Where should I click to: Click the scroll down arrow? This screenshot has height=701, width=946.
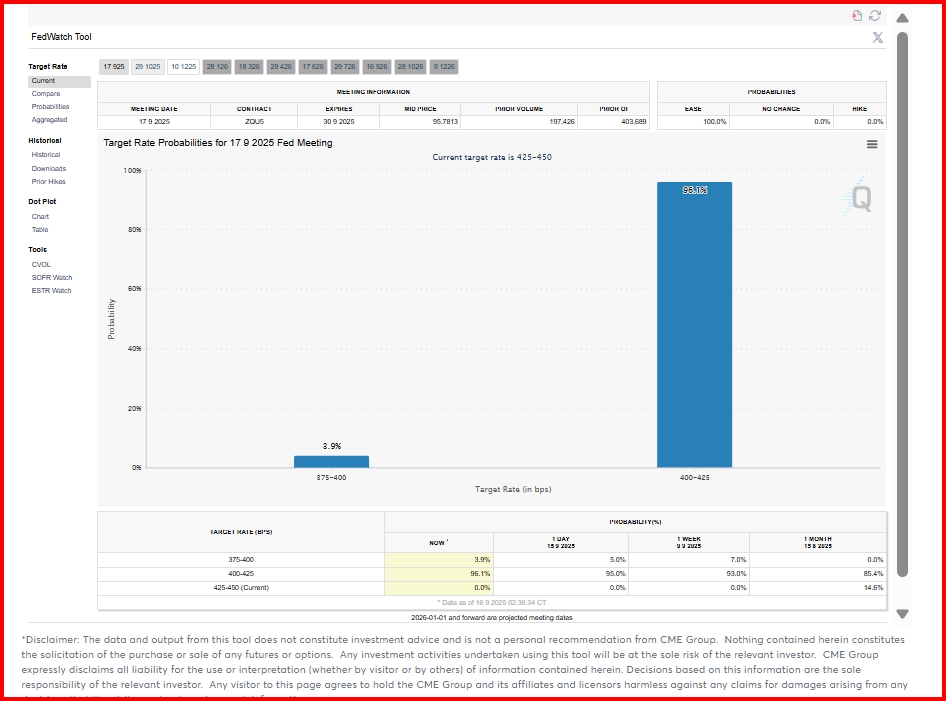click(903, 614)
